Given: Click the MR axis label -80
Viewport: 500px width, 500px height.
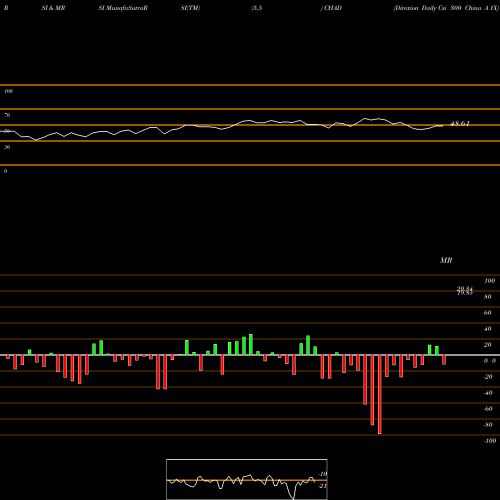Looking at the screenshot, I should point(488,425).
